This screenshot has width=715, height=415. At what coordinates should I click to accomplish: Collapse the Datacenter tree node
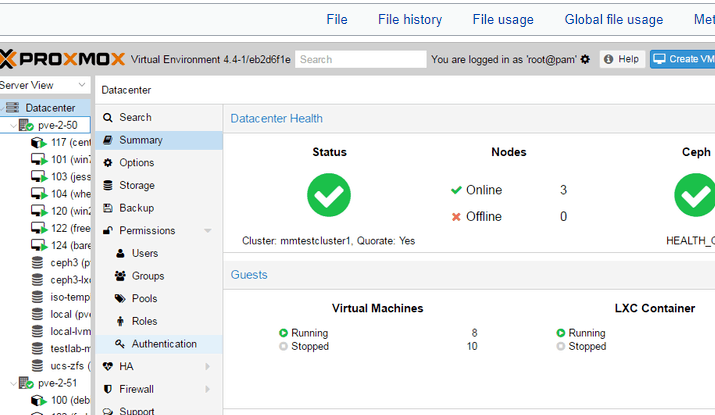pos(2,108)
